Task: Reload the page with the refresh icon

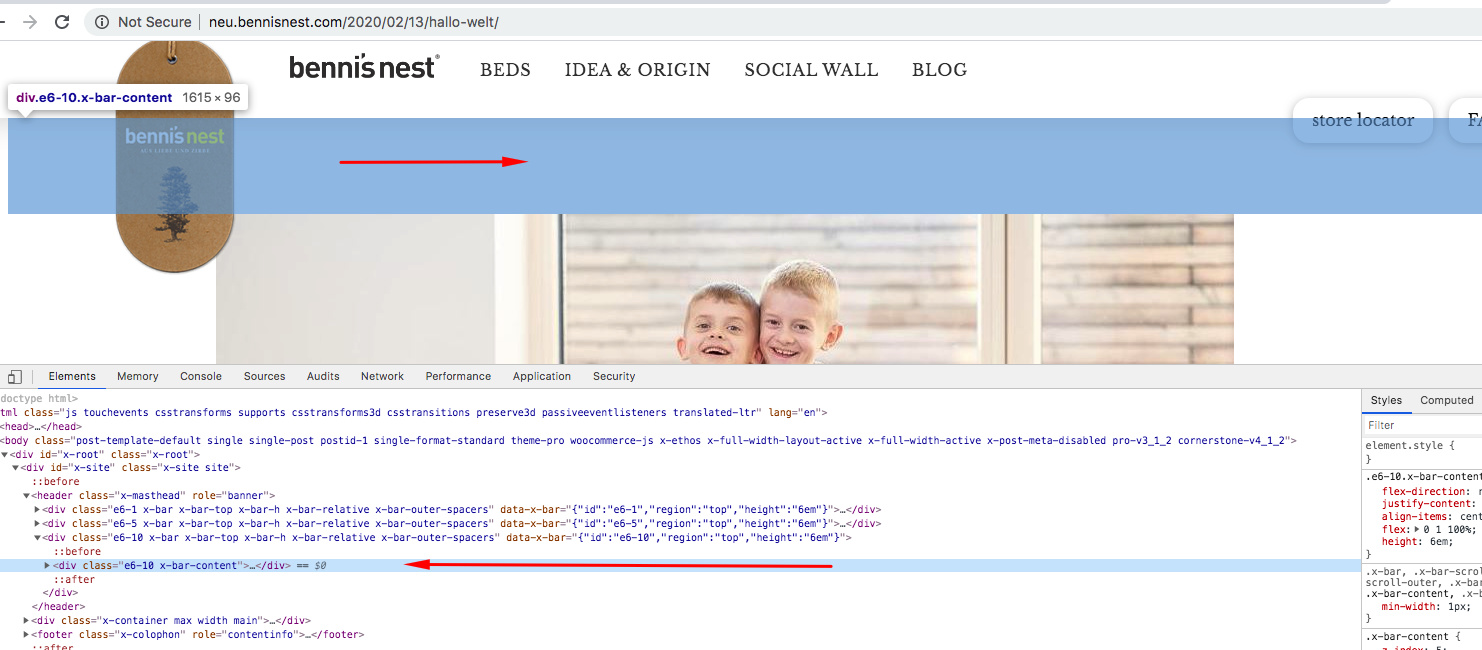Action: coord(62,22)
